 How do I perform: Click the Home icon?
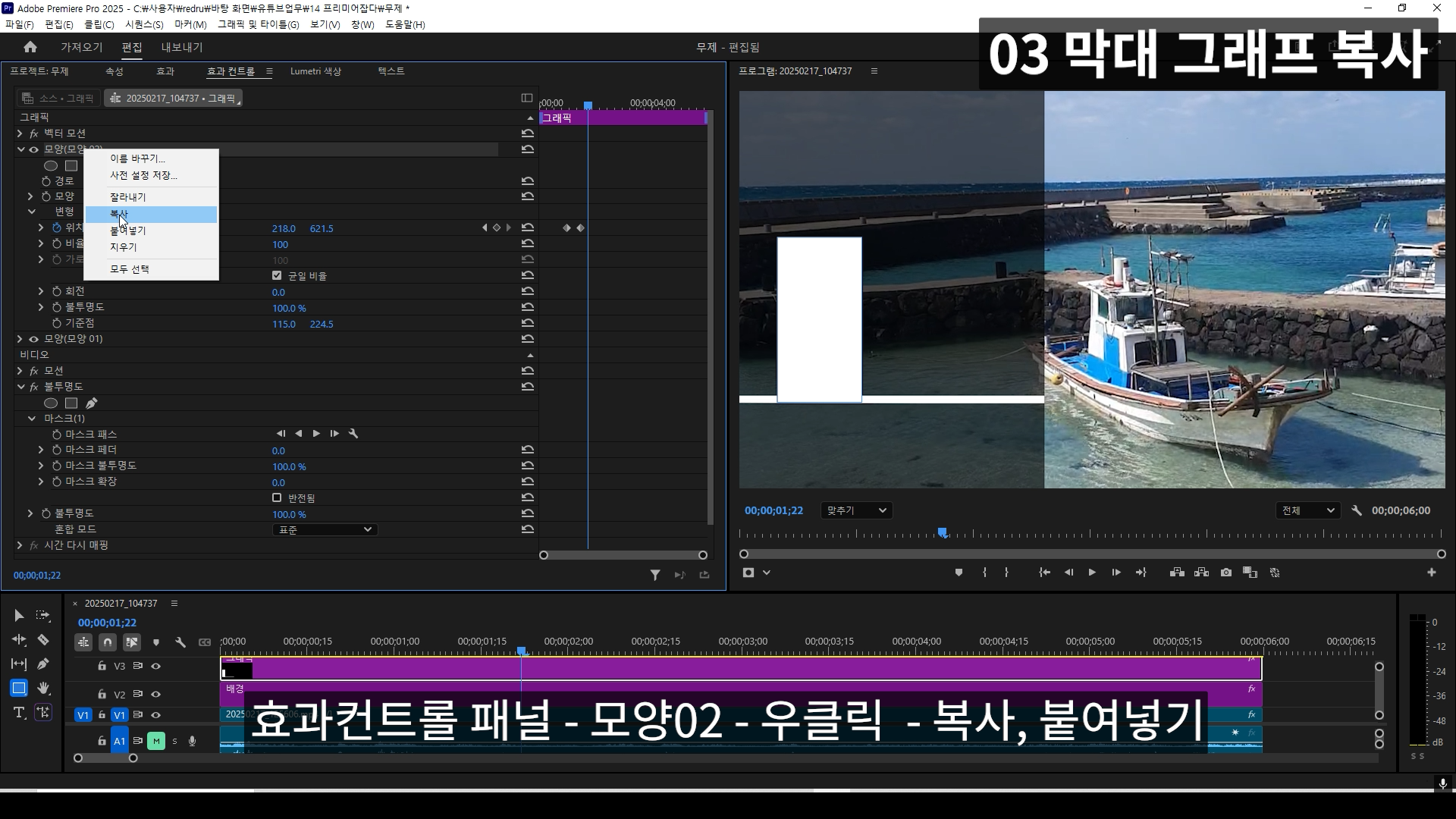click(x=30, y=47)
